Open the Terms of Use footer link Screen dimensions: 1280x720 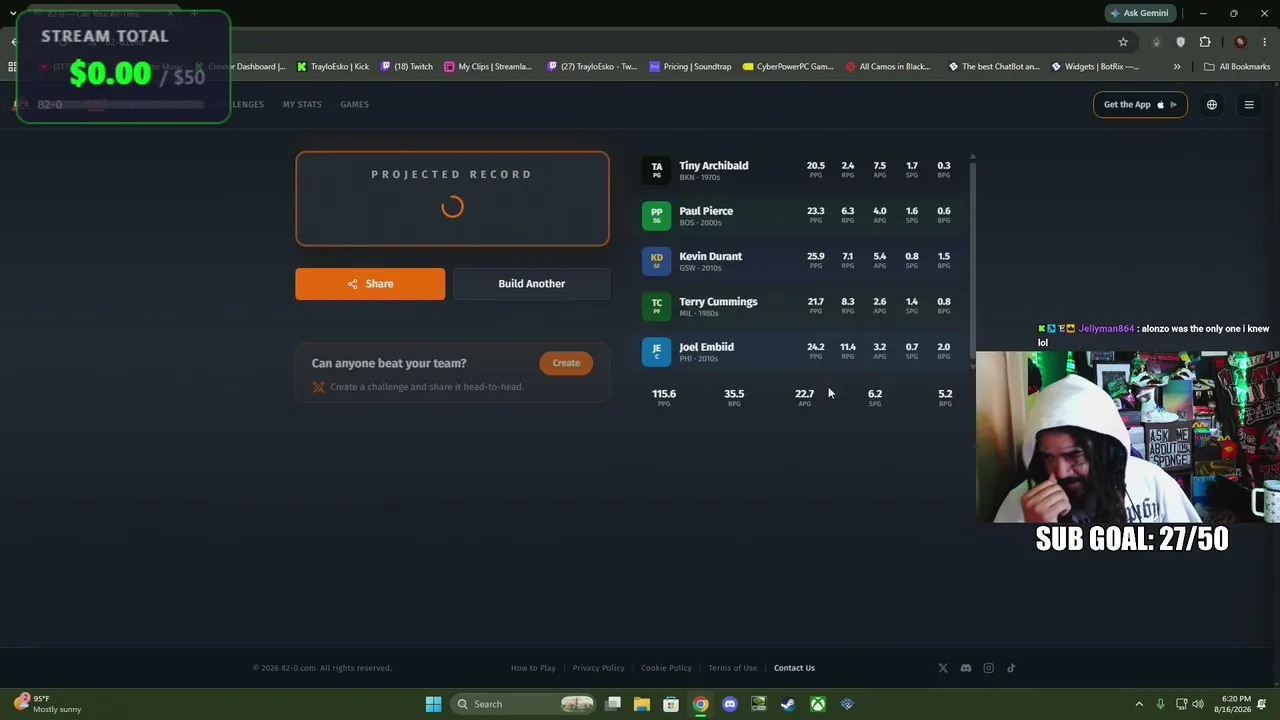click(x=732, y=668)
